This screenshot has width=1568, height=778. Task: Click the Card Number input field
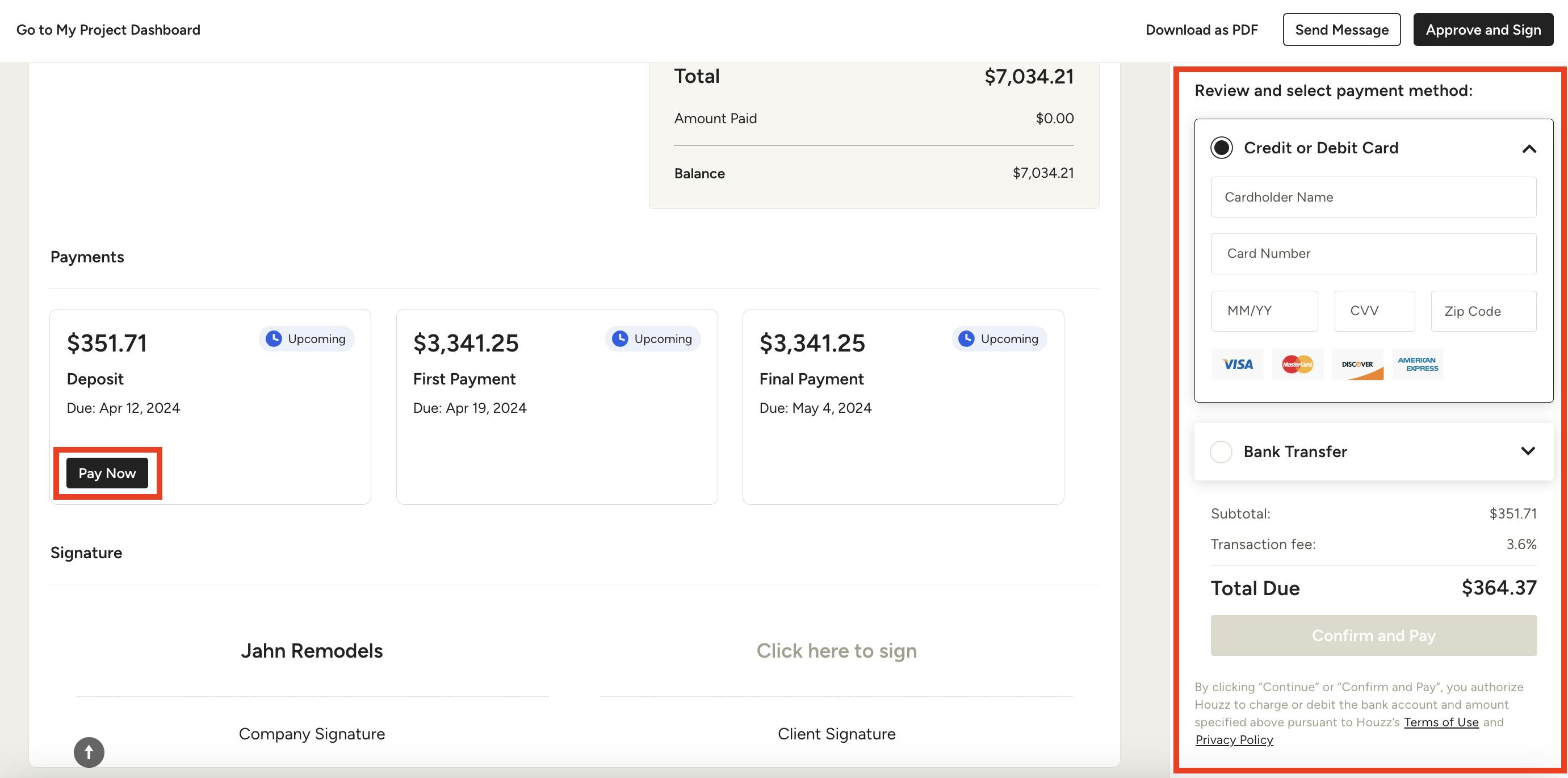click(1373, 253)
